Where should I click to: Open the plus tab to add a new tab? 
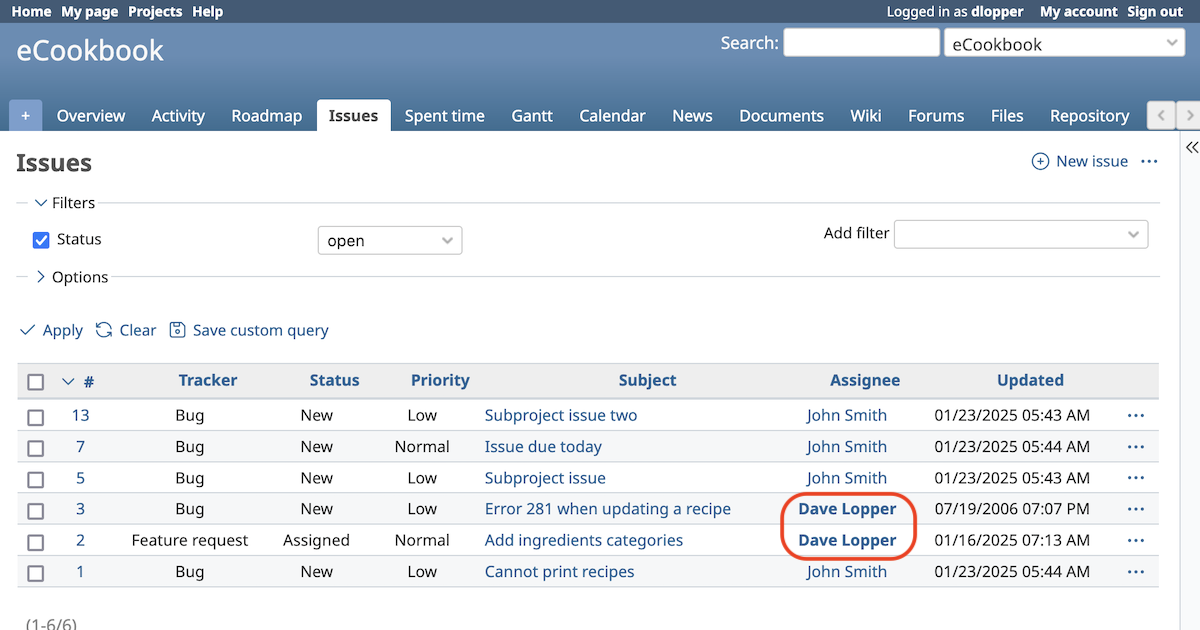point(24,115)
